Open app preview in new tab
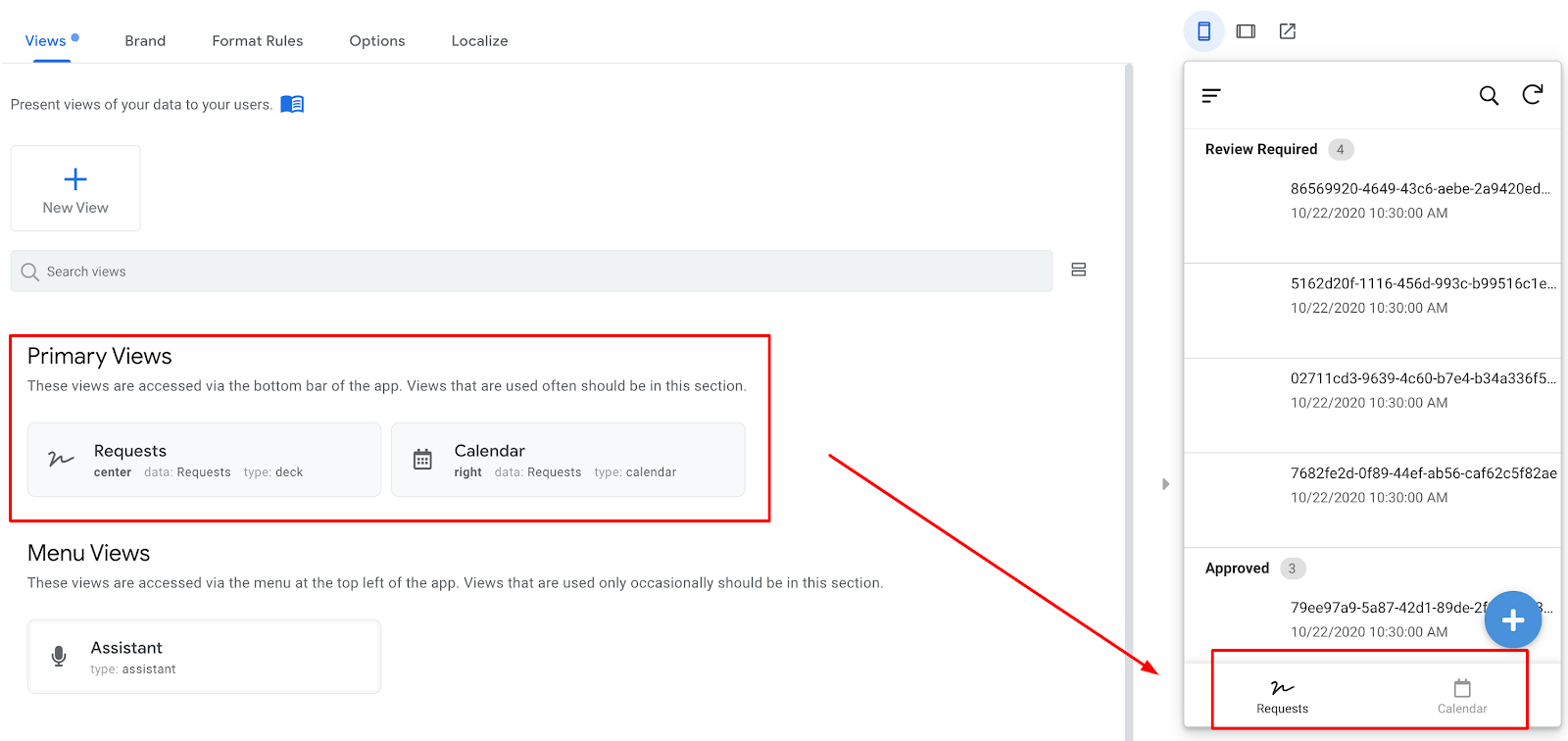The image size is (1568, 741). pyautogui.click(x=1288, y=31)
